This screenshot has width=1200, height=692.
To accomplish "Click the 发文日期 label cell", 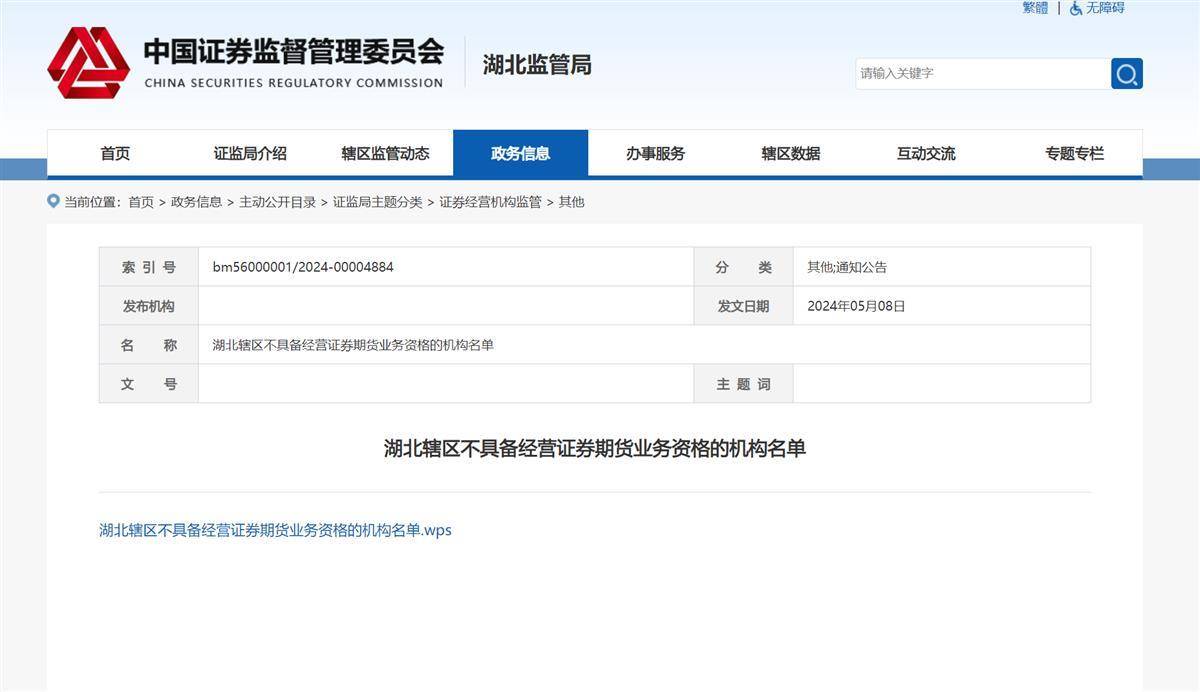I will 744,306.
